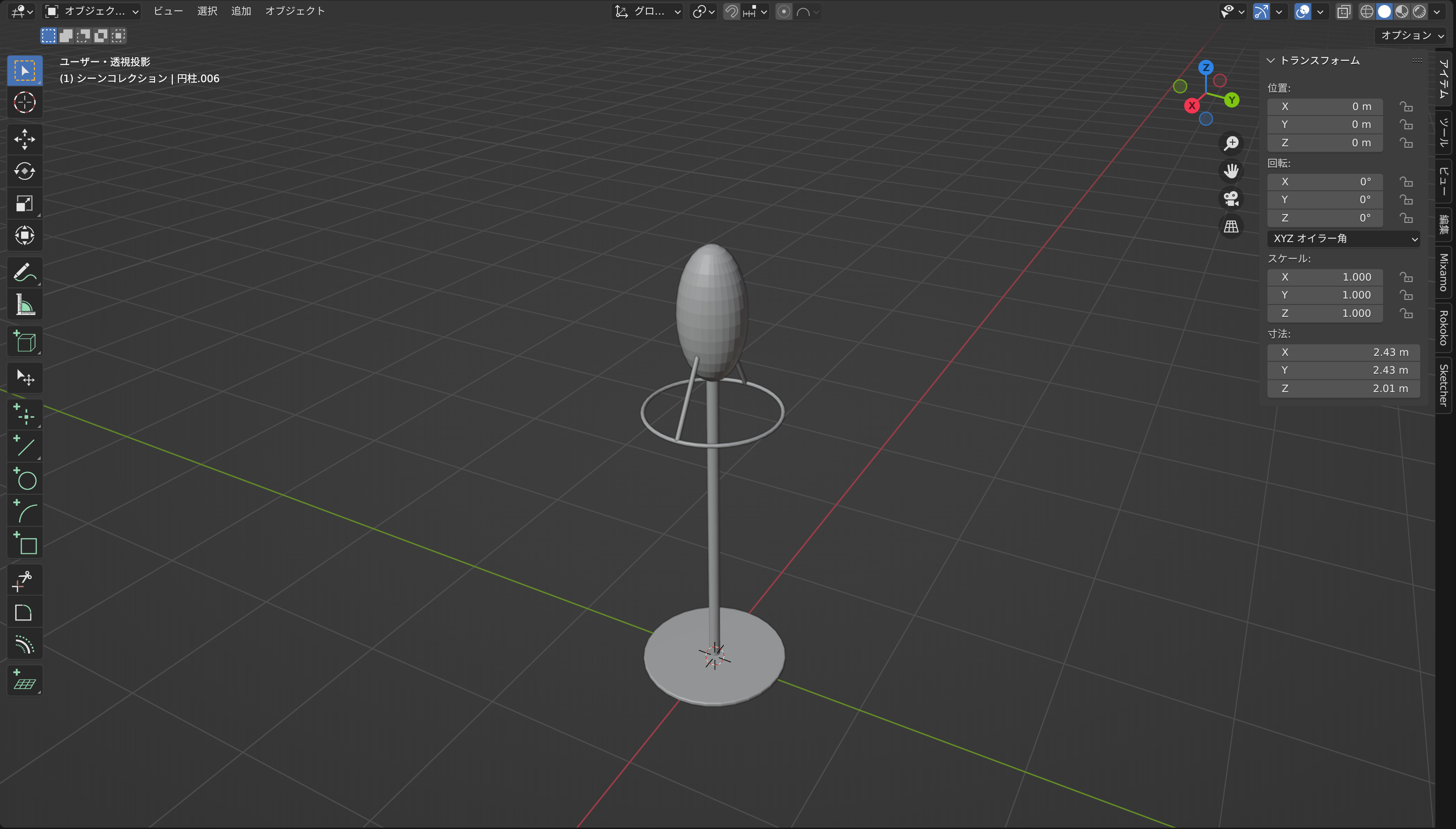Click the scale X value field
Screen dimensions: 1456x829
1325,277
